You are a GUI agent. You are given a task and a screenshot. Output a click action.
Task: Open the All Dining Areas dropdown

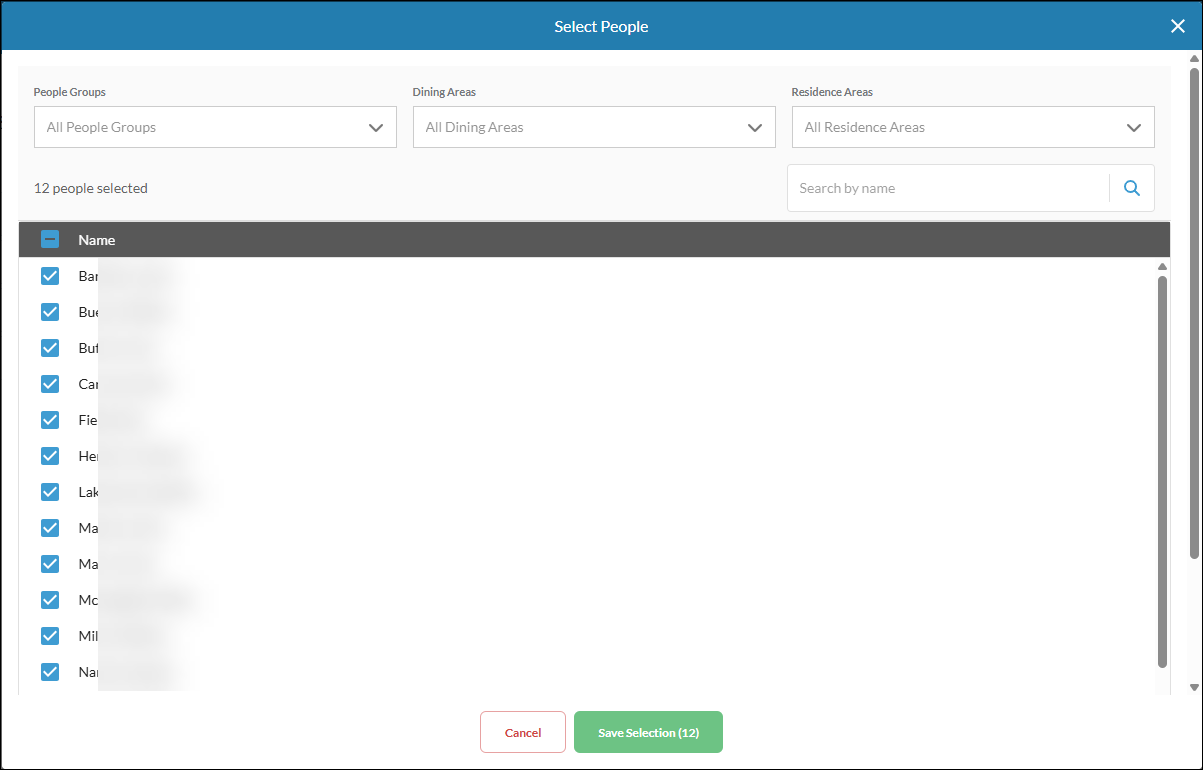(x=594, y=127)
